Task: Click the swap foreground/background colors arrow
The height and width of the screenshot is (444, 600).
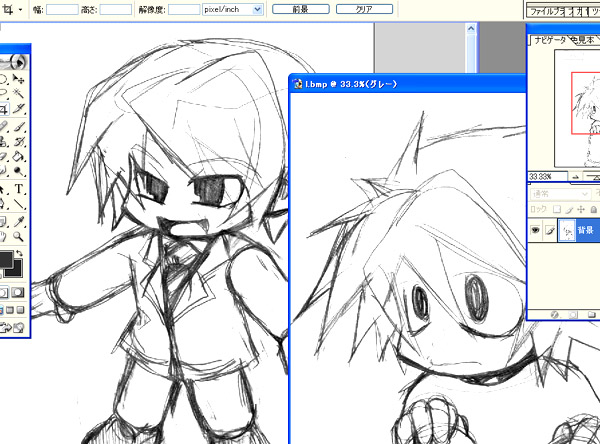Action: [x=19, y=253]
